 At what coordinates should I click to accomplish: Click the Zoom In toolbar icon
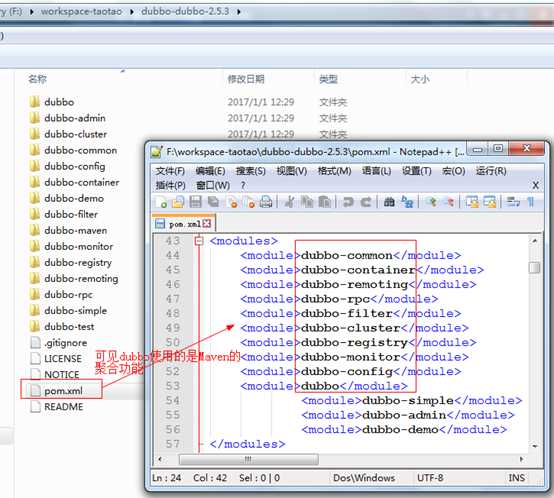pos(431,202)
